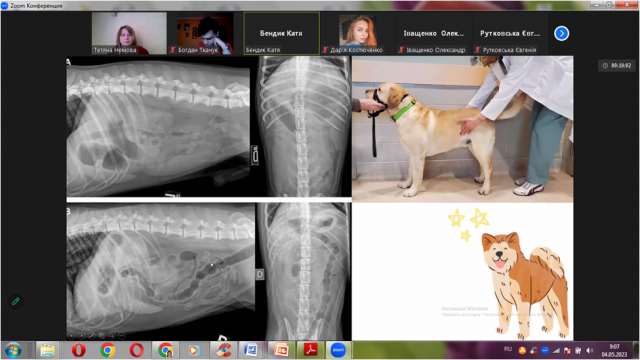Open the clock showing 9:07 04.05.2023
The width and height of the screenshot is (640, 360).
click(x=614, y=351)
